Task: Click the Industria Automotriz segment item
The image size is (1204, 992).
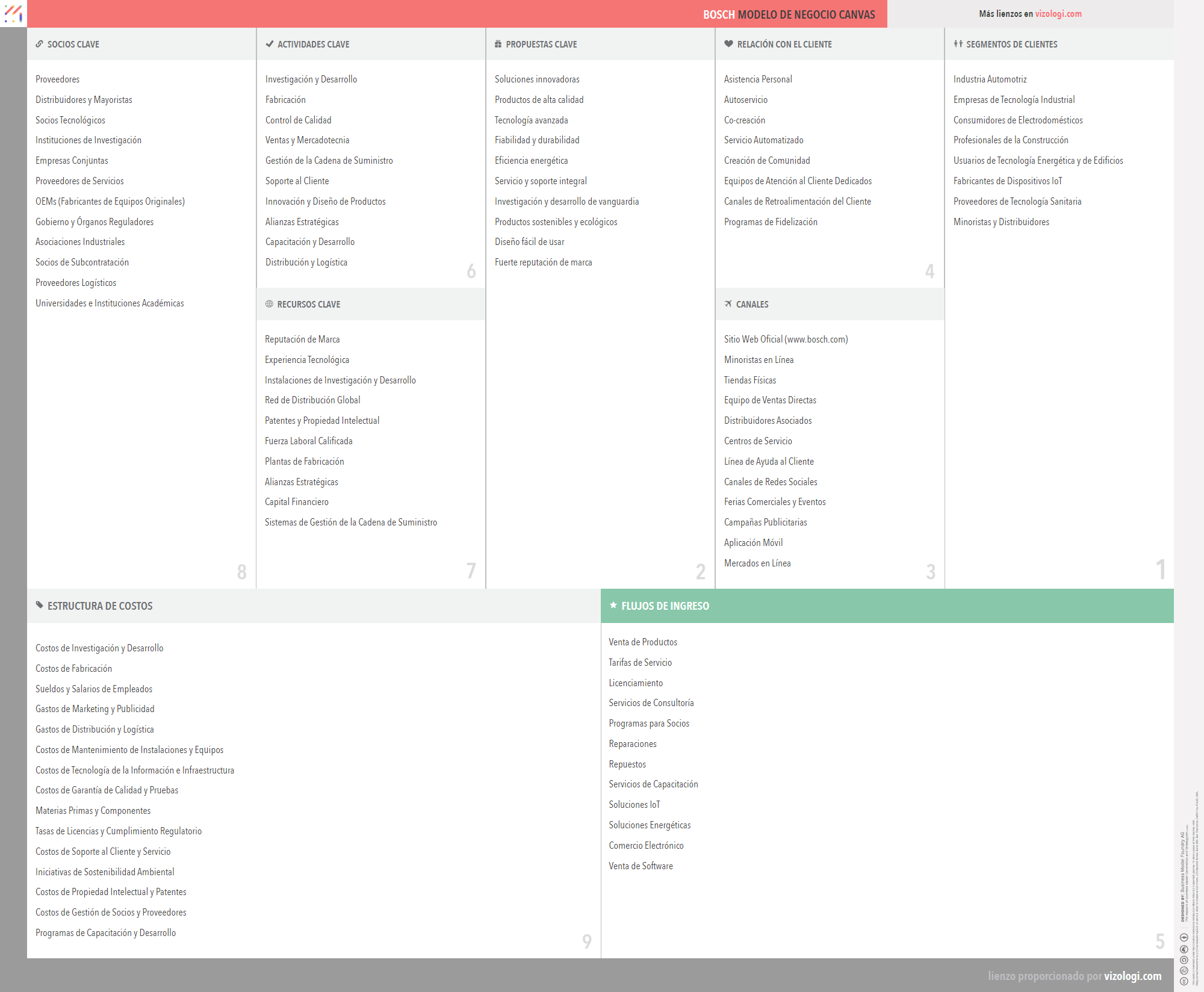Action: (990, 79)
